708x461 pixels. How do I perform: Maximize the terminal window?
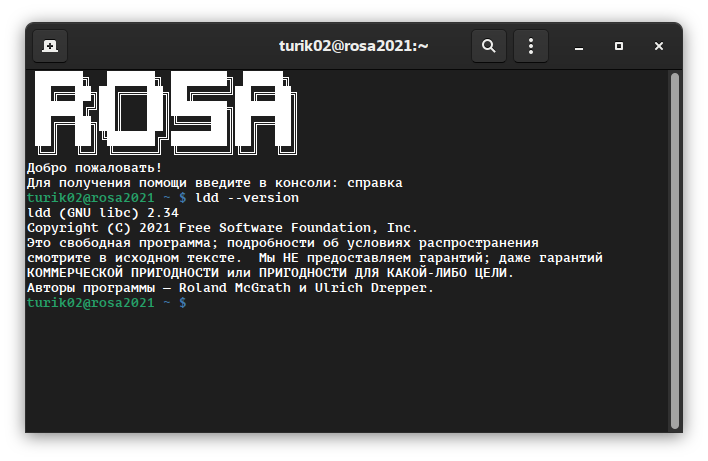click(x=619, y=46)
